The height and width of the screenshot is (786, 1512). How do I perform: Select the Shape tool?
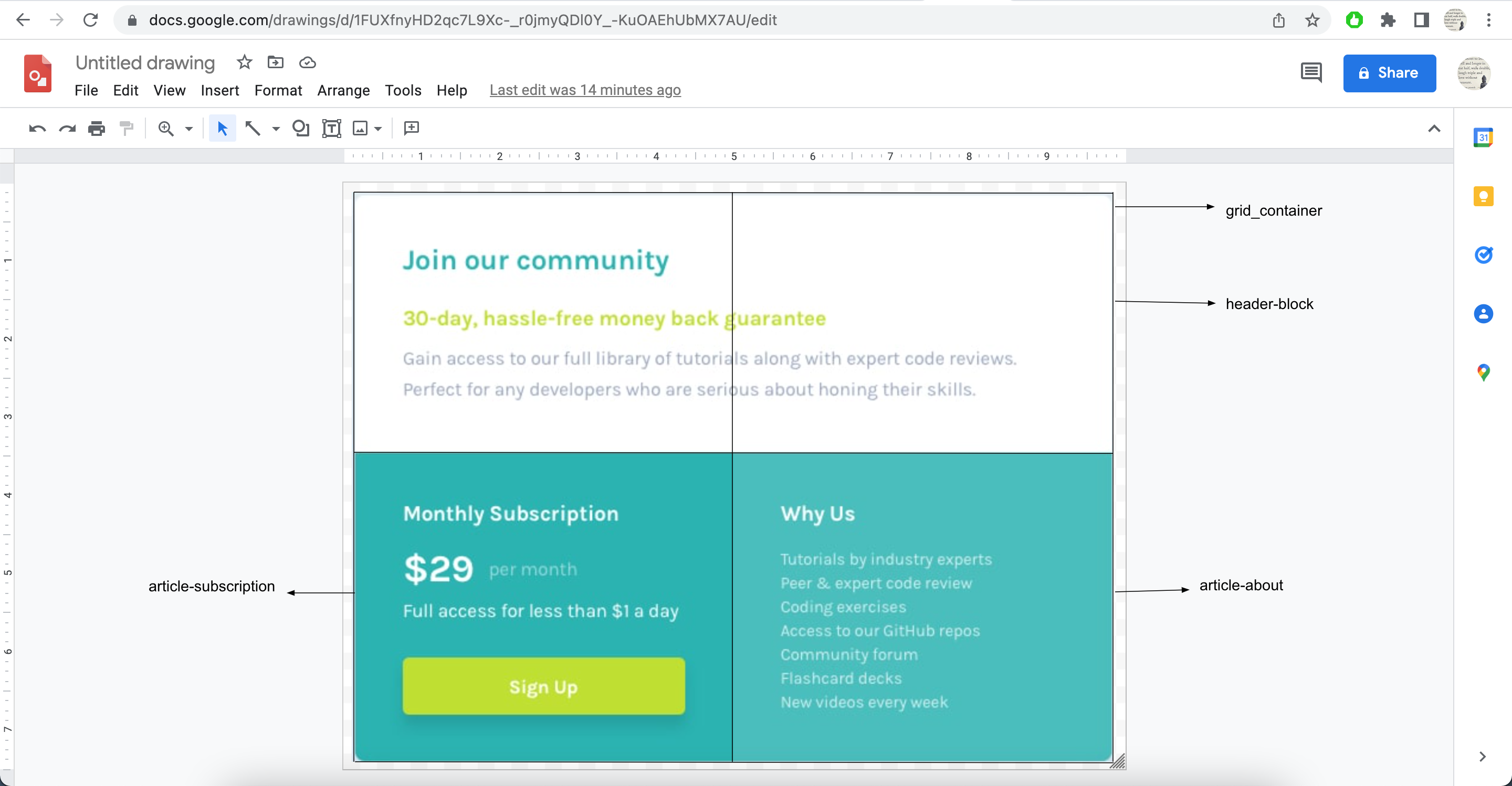300,129
